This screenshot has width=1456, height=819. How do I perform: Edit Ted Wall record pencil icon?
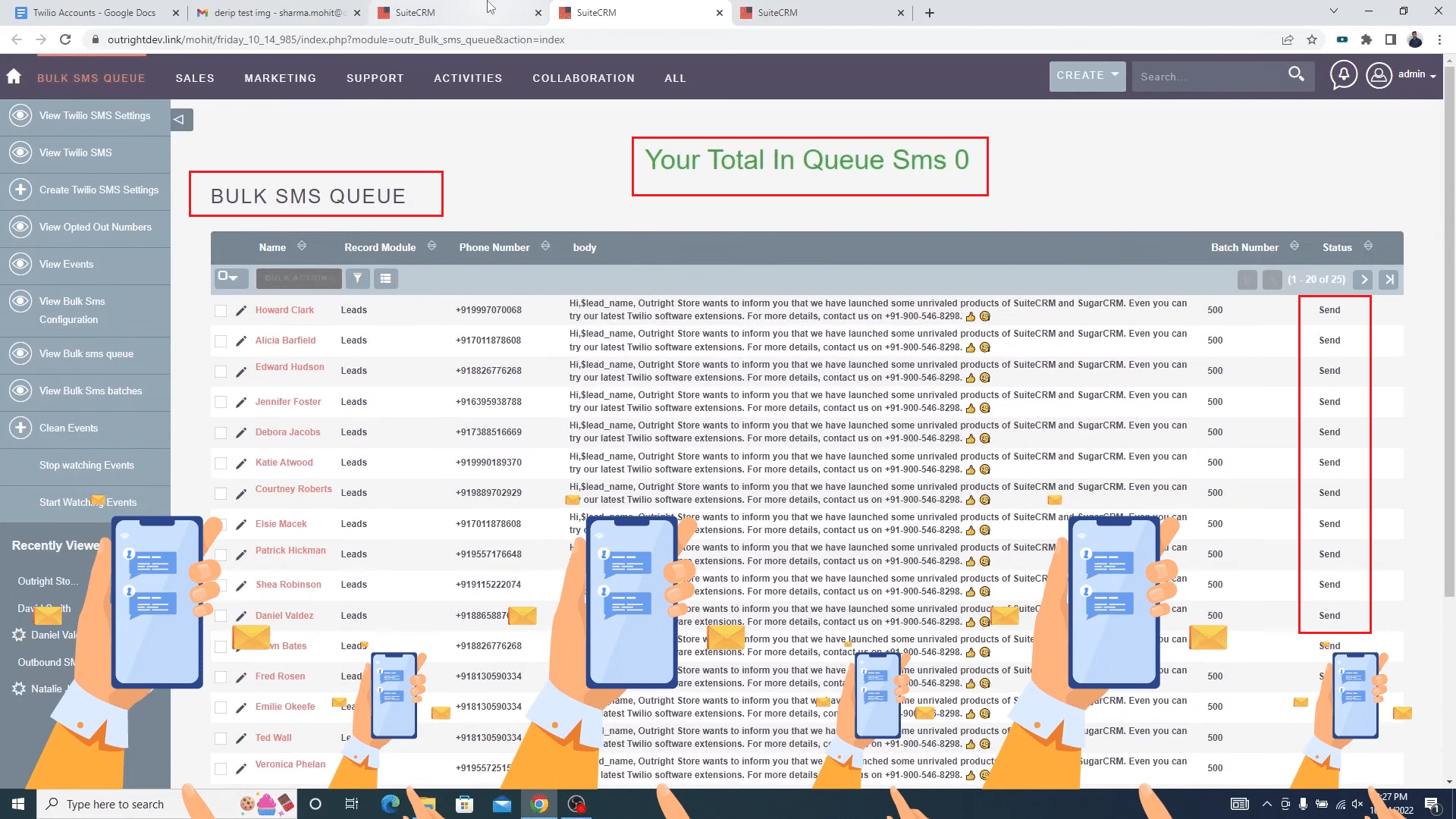240,739
